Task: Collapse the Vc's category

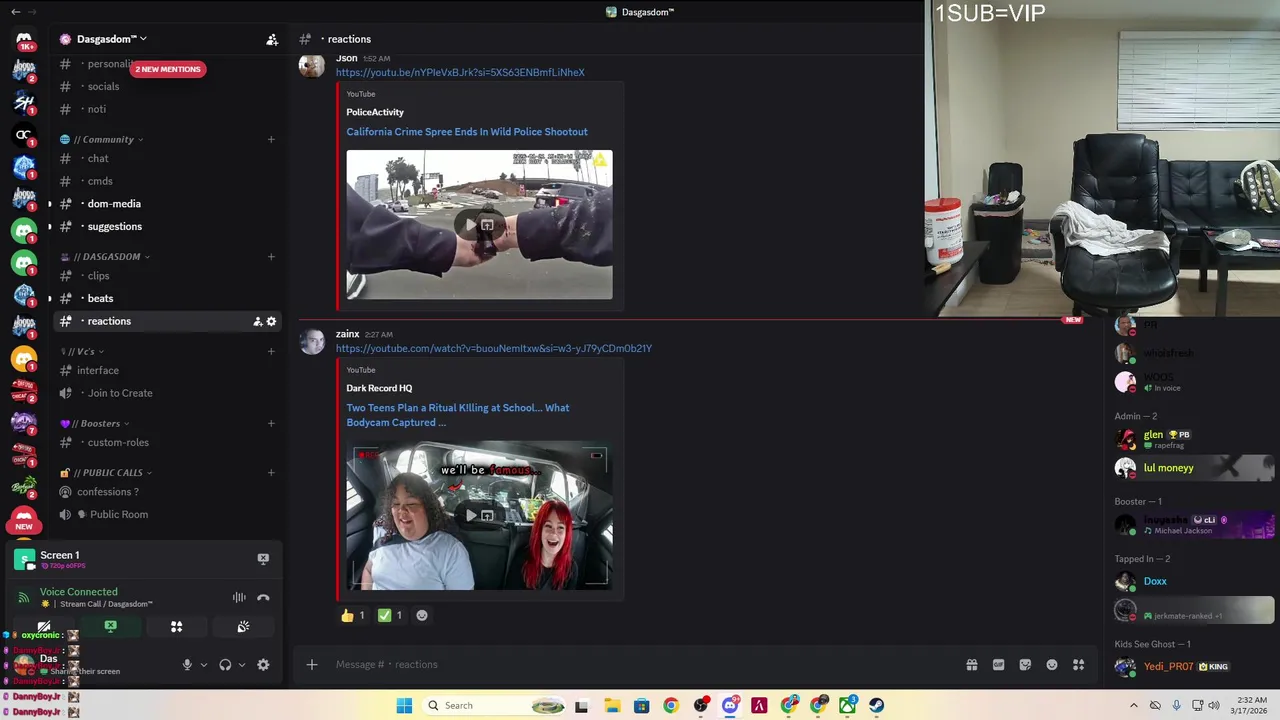Action: click(82, 351)
